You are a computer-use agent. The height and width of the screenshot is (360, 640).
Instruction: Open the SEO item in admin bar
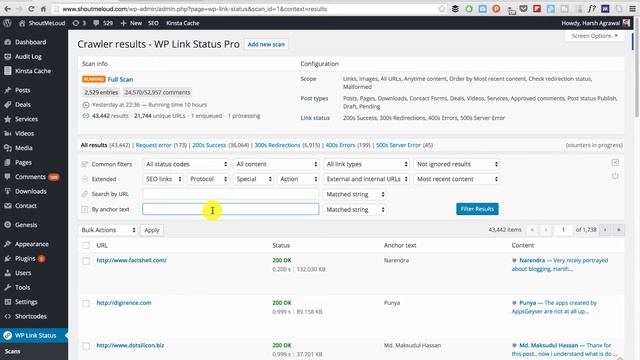click(x=153, y=23)
